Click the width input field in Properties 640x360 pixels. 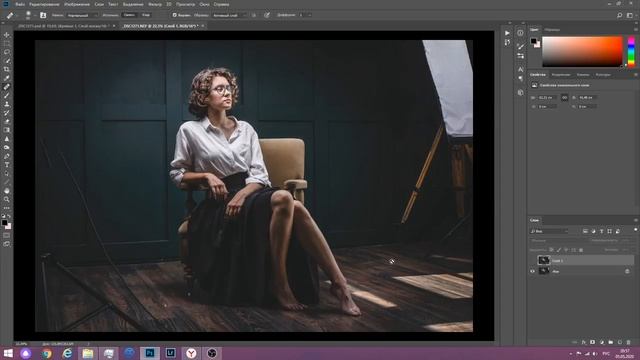click(547, 98)
